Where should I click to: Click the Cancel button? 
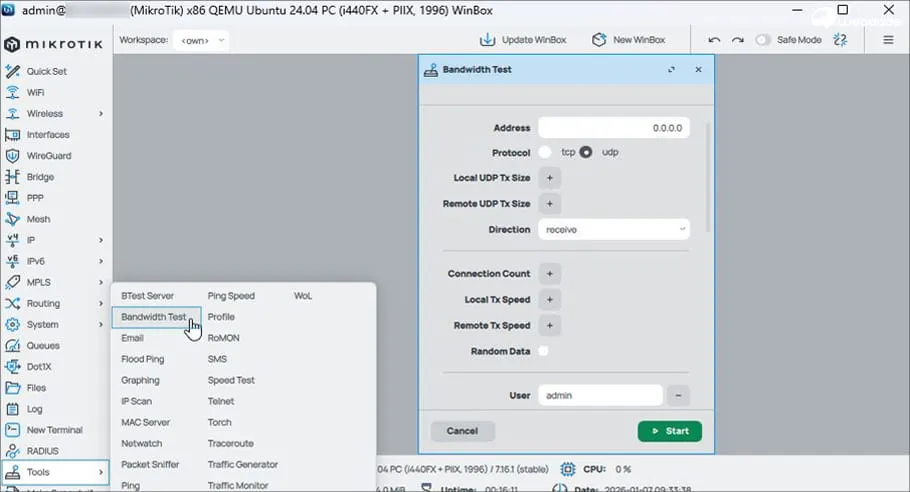(x=462, y=431)
